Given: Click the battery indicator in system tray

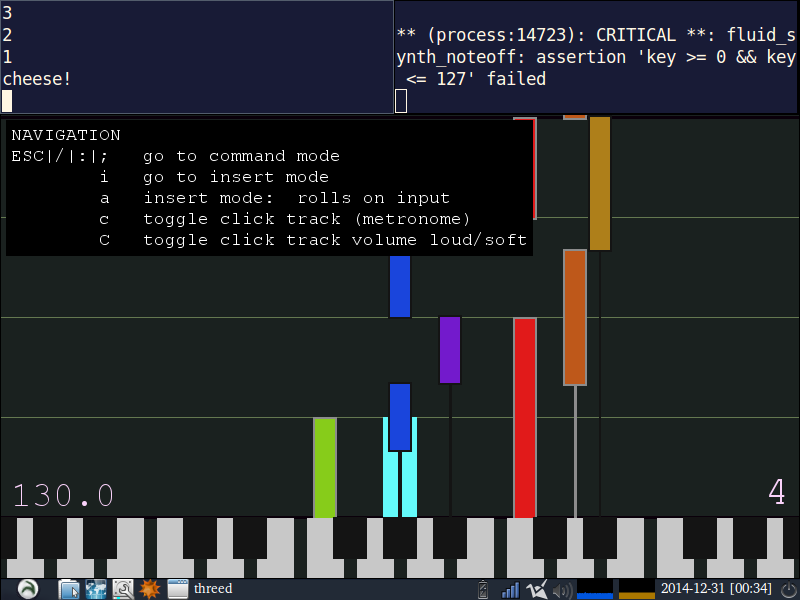Looking at the screenshot, I should 484,589.
